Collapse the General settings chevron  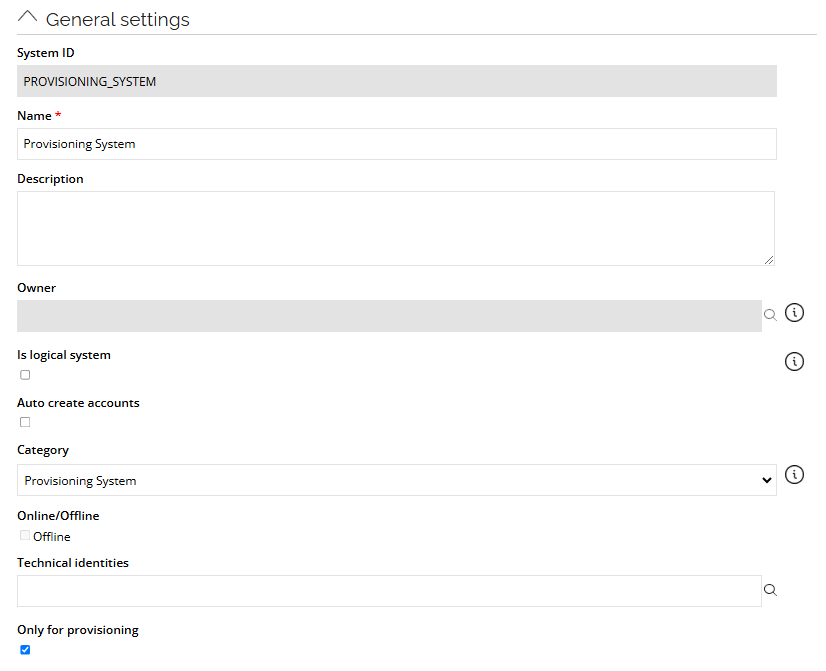(x=27, y=17)
